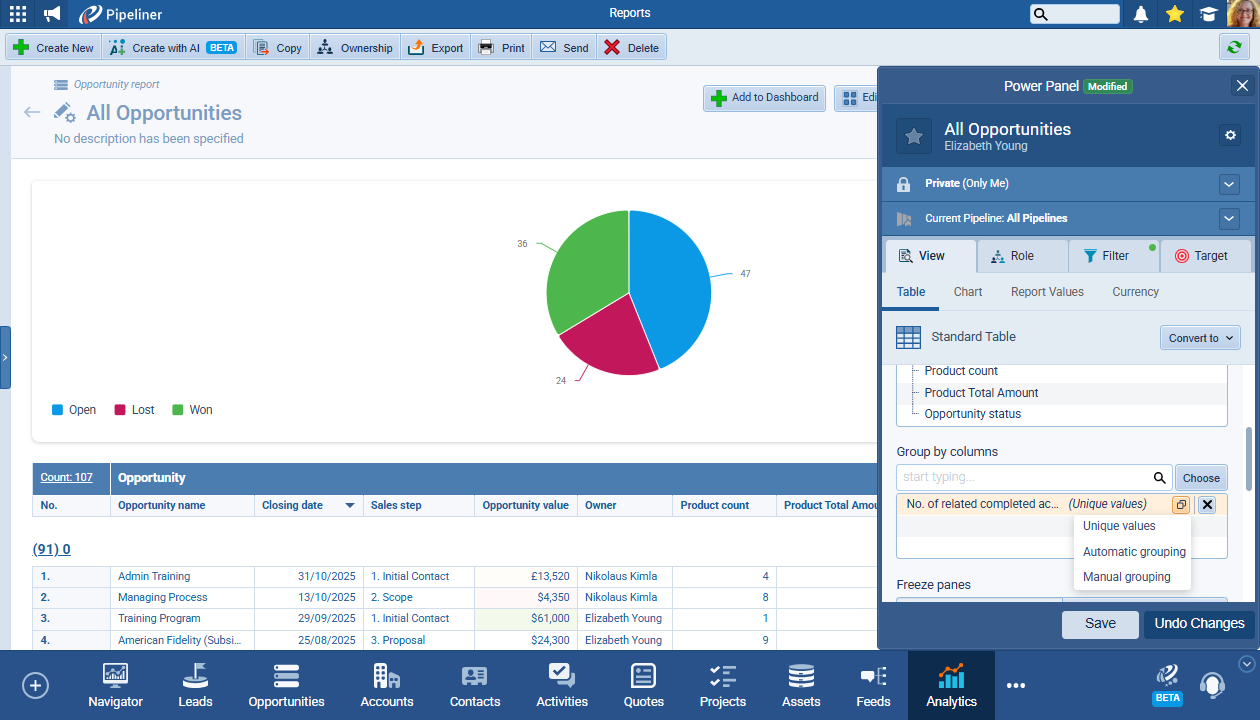Viewport: 1260px width, 720px height.
Task: Toggle Open series in chart legend
Action: coord(74,410)
